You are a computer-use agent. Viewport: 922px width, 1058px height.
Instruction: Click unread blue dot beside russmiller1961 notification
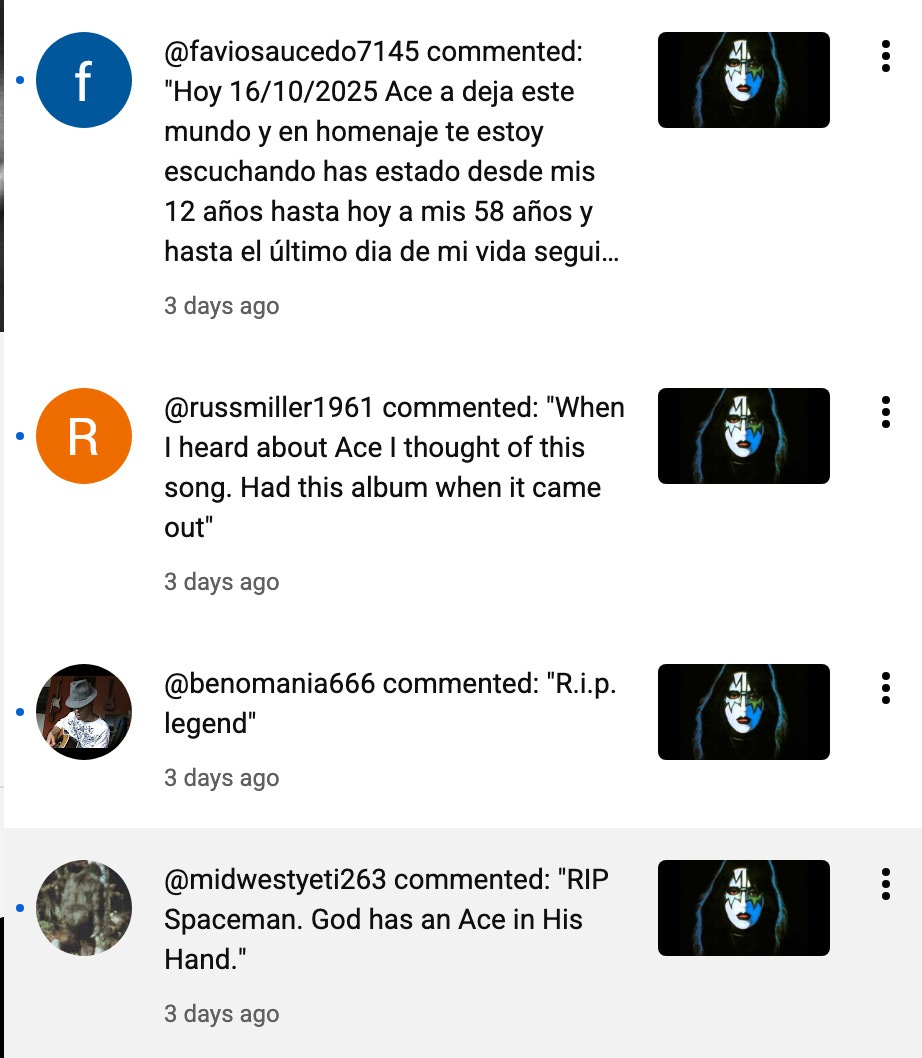tap(20, 436)
